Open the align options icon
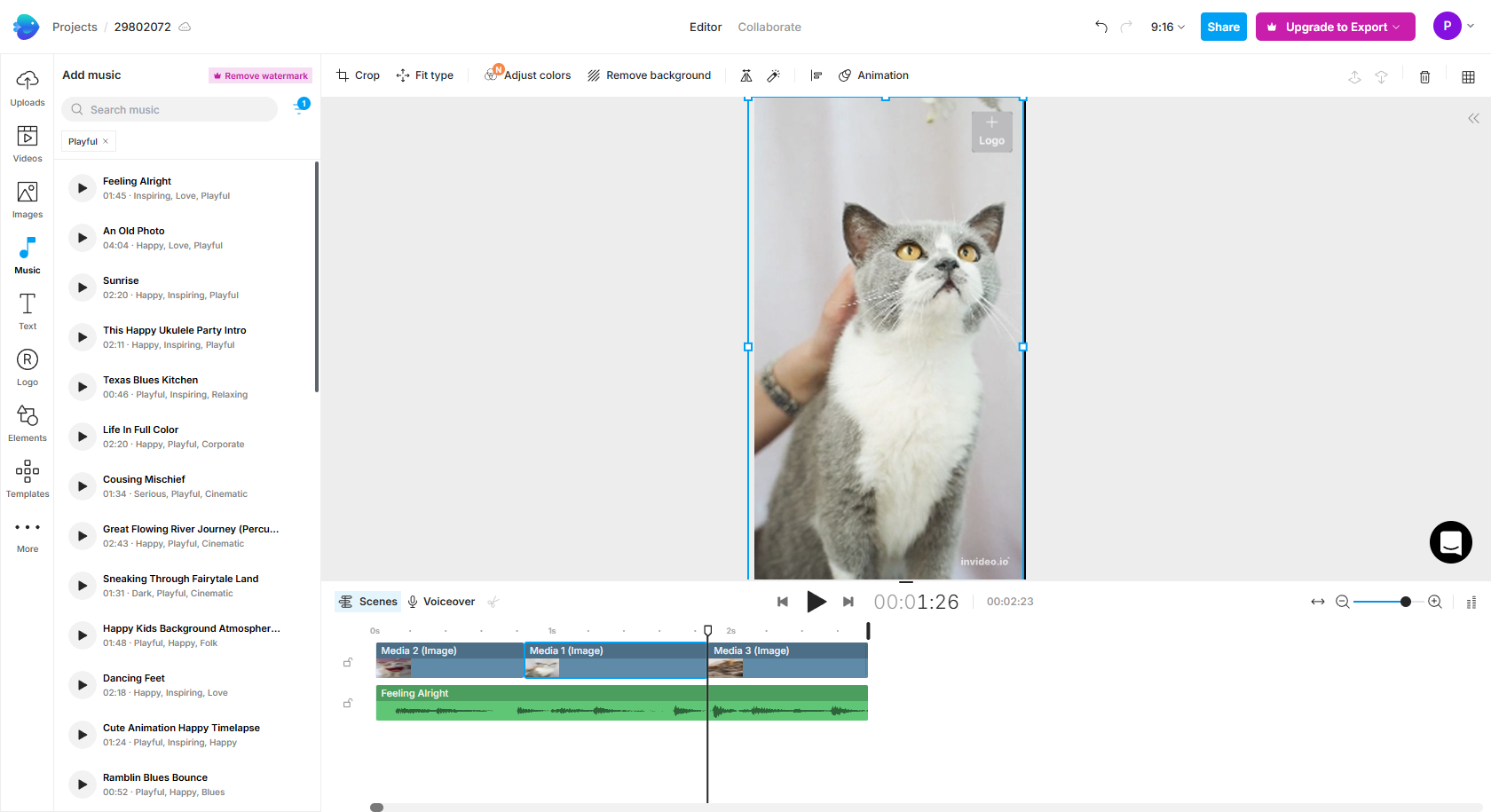Screen dimensions: 1491x812 click(816, 75)
